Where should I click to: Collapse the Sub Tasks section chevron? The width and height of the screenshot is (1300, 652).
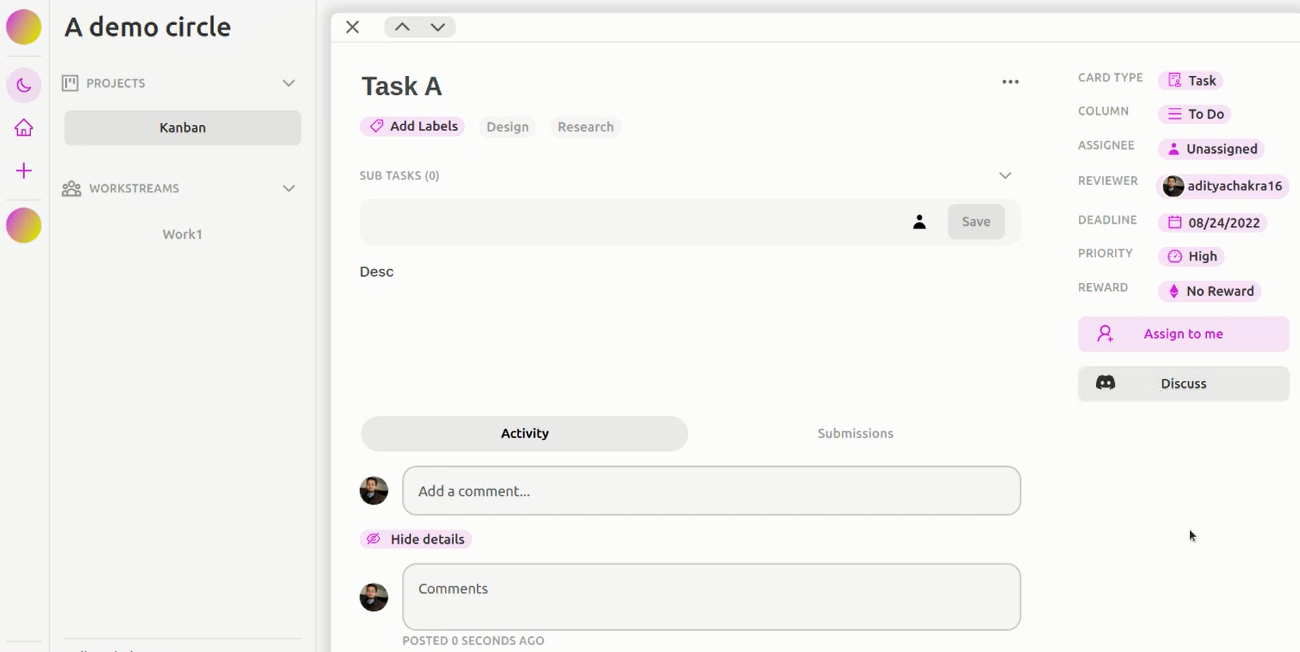point(1005,175)
